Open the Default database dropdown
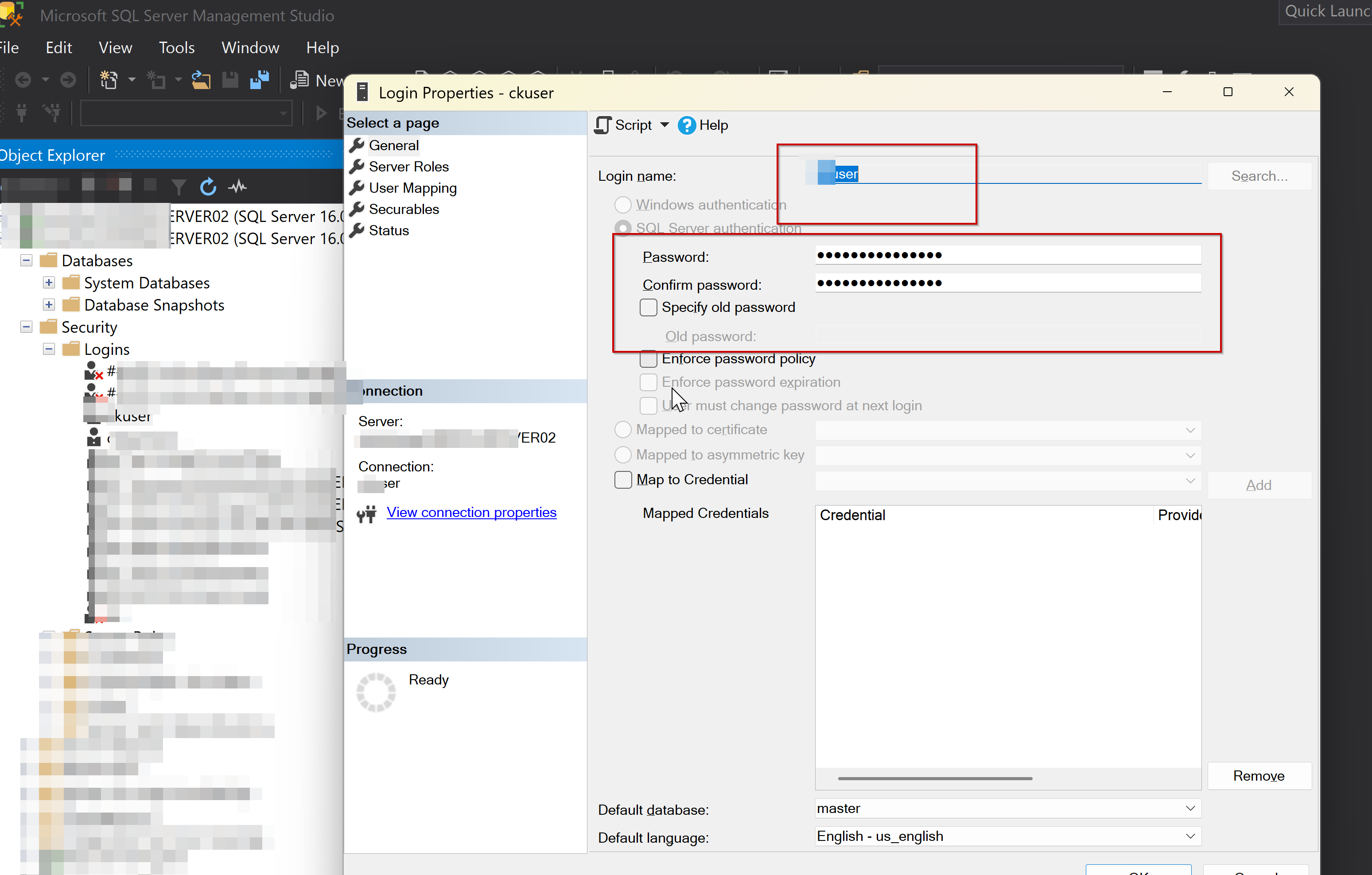1372x875 pixels. point(1189,809)
